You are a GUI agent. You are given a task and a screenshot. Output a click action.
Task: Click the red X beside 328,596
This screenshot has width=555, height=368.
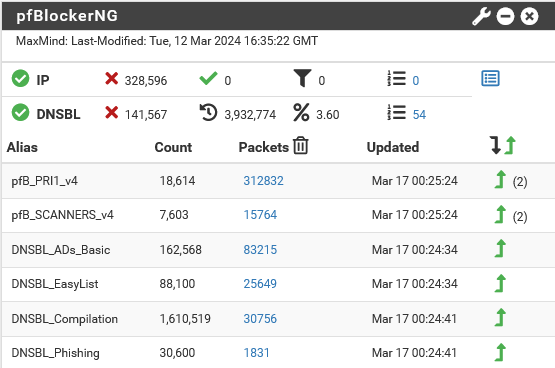[x=111, y=79]
